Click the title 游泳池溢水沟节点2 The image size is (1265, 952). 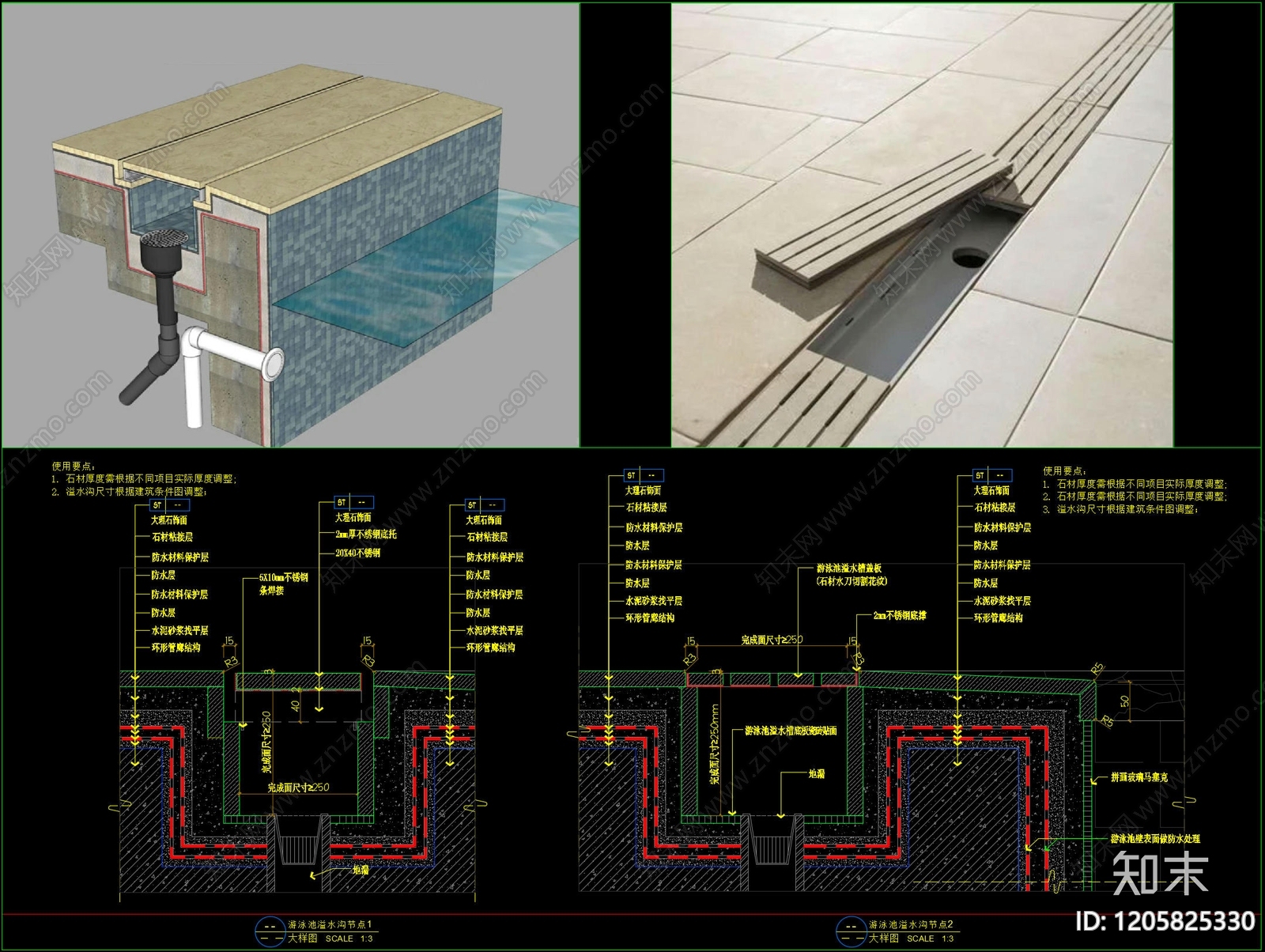911,924
